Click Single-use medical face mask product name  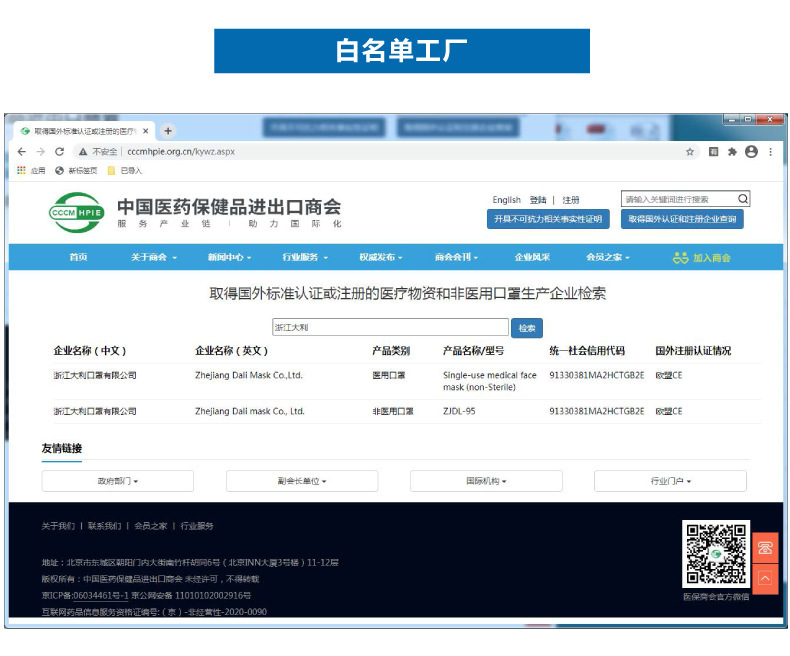click(x=490, y=381)
